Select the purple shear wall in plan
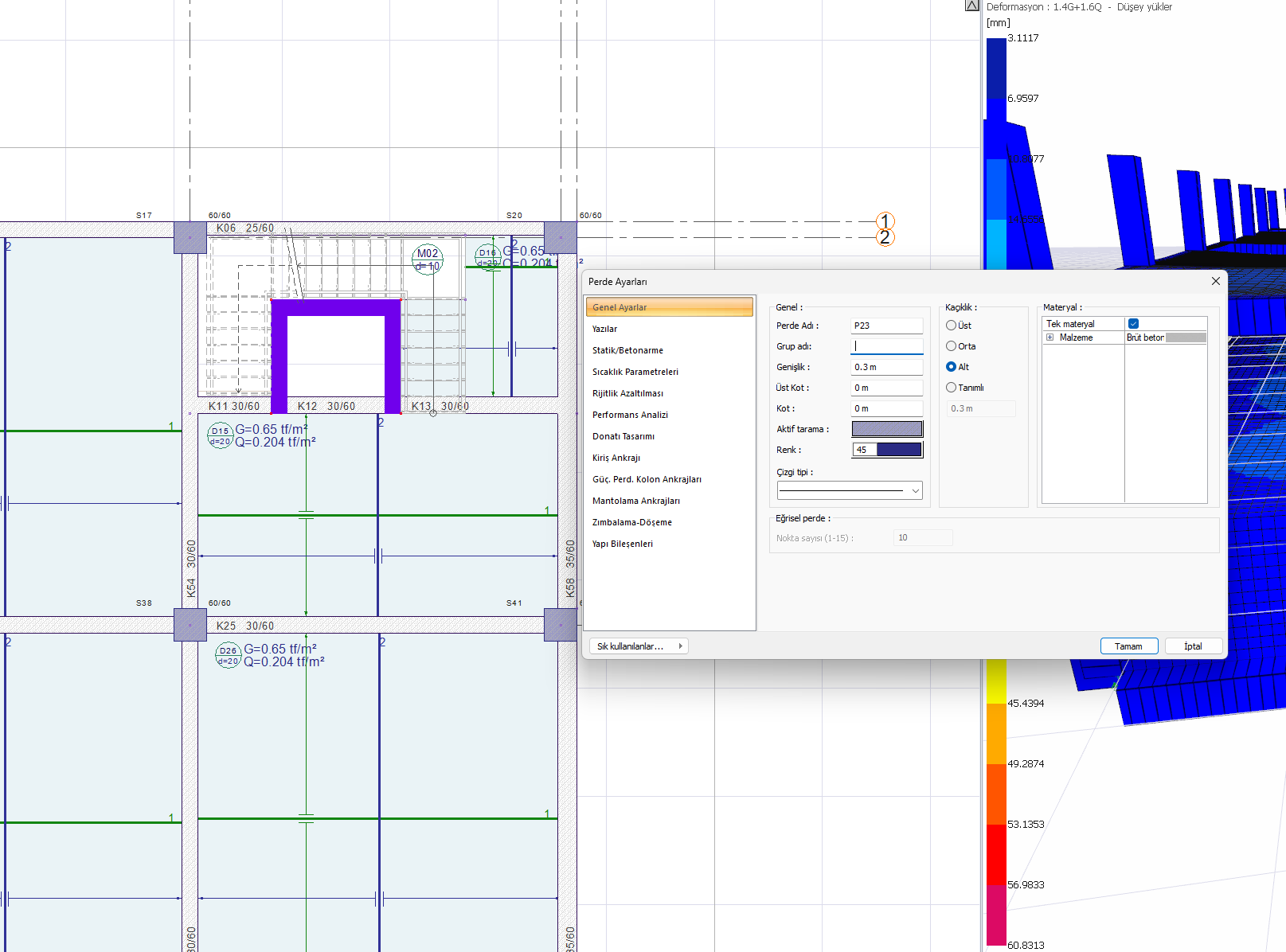 point(336,306)
